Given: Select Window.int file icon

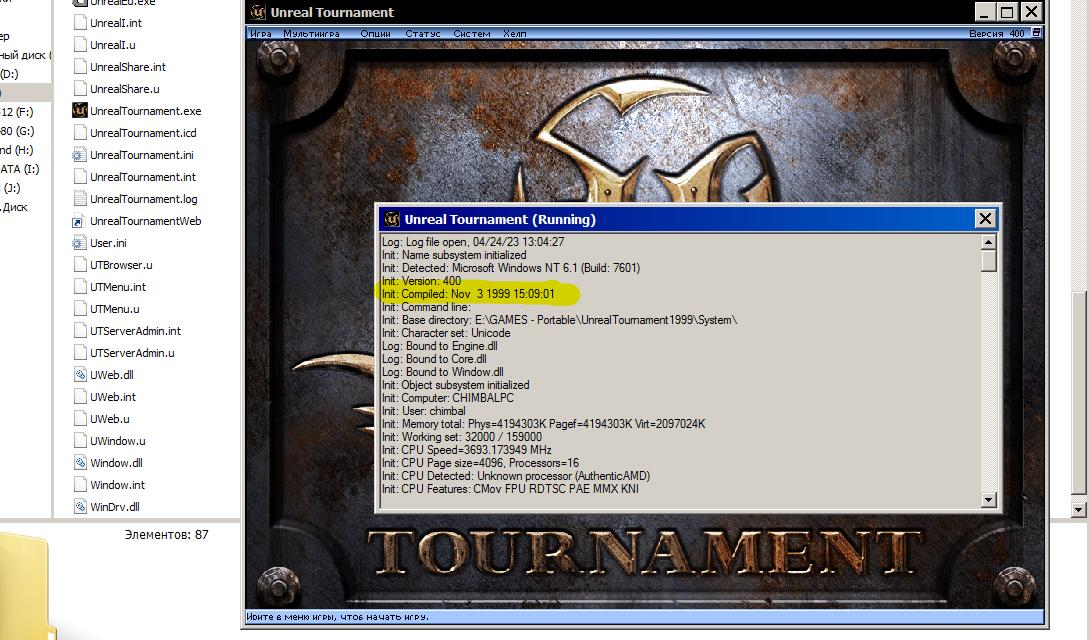Looking at the screenshot, I should tap(80, 485).
